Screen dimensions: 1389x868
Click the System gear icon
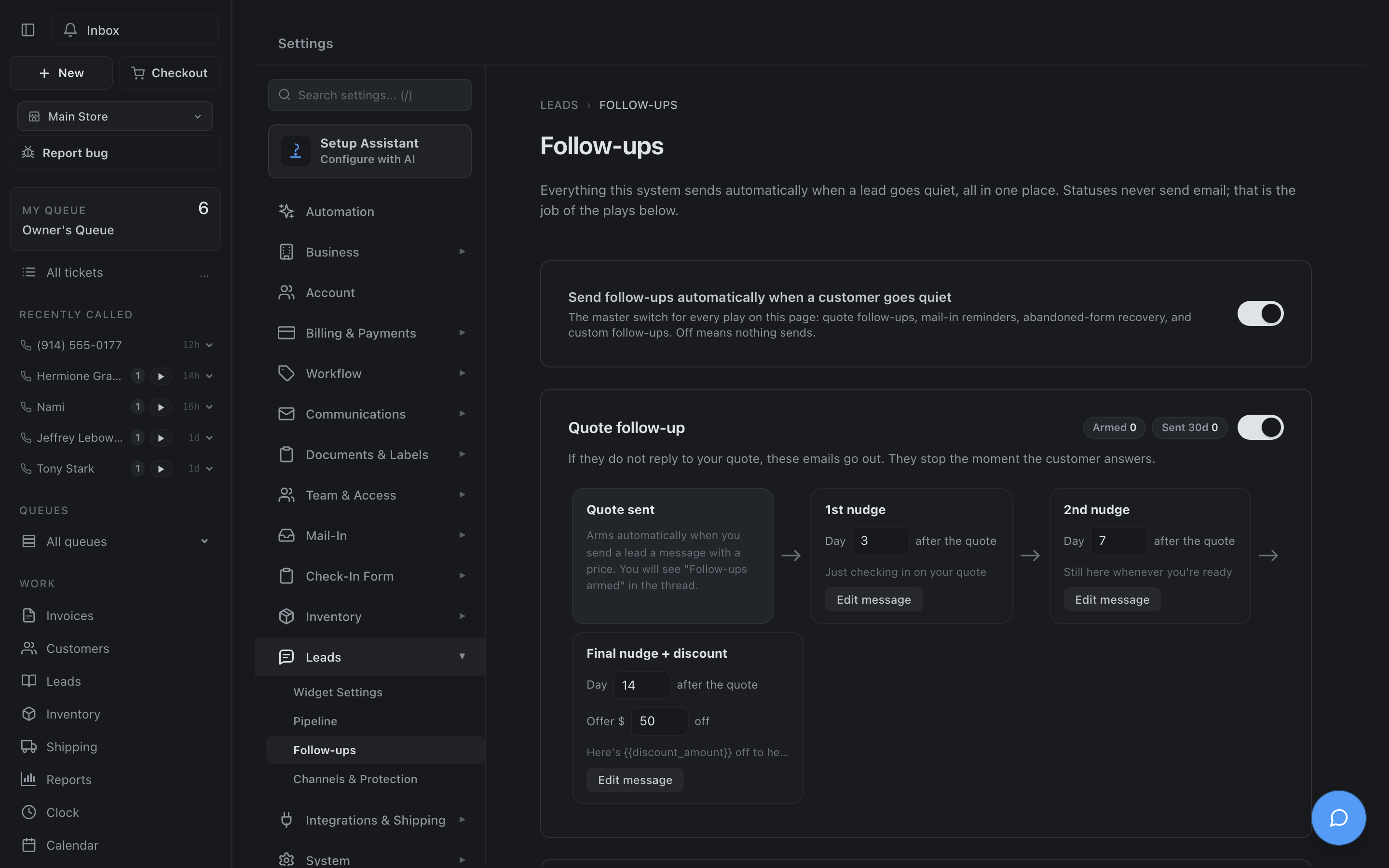(x=286, y=860)
